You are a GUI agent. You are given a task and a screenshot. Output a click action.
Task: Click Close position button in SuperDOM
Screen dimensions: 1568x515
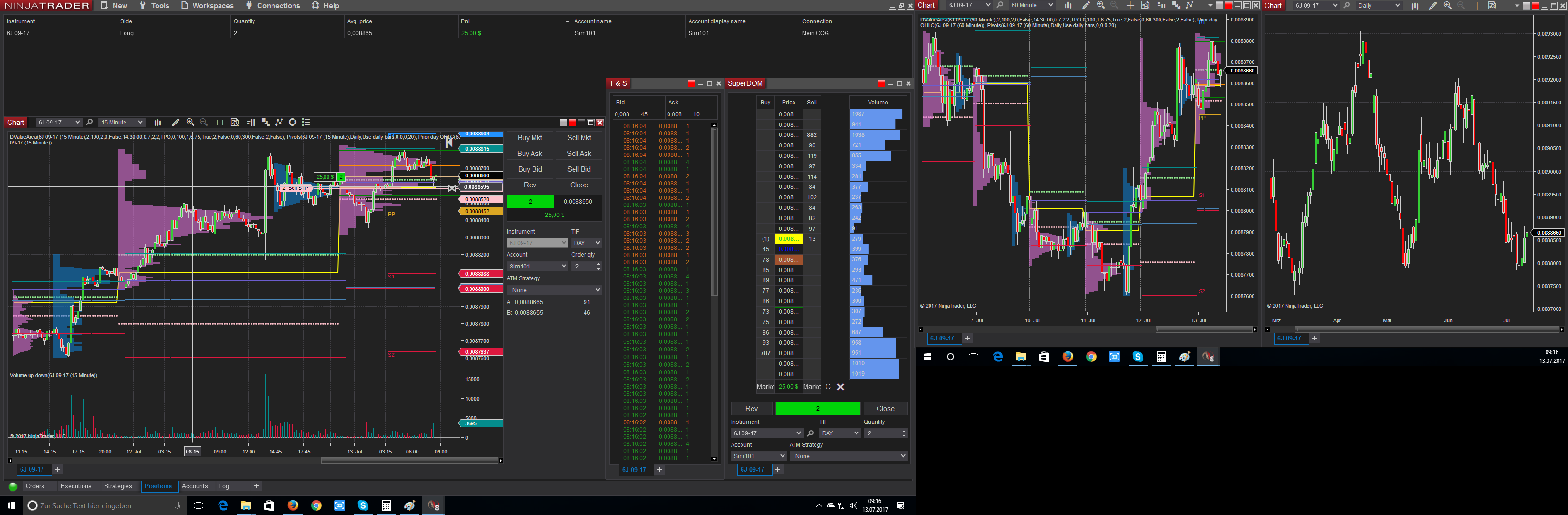pos(886,409)
